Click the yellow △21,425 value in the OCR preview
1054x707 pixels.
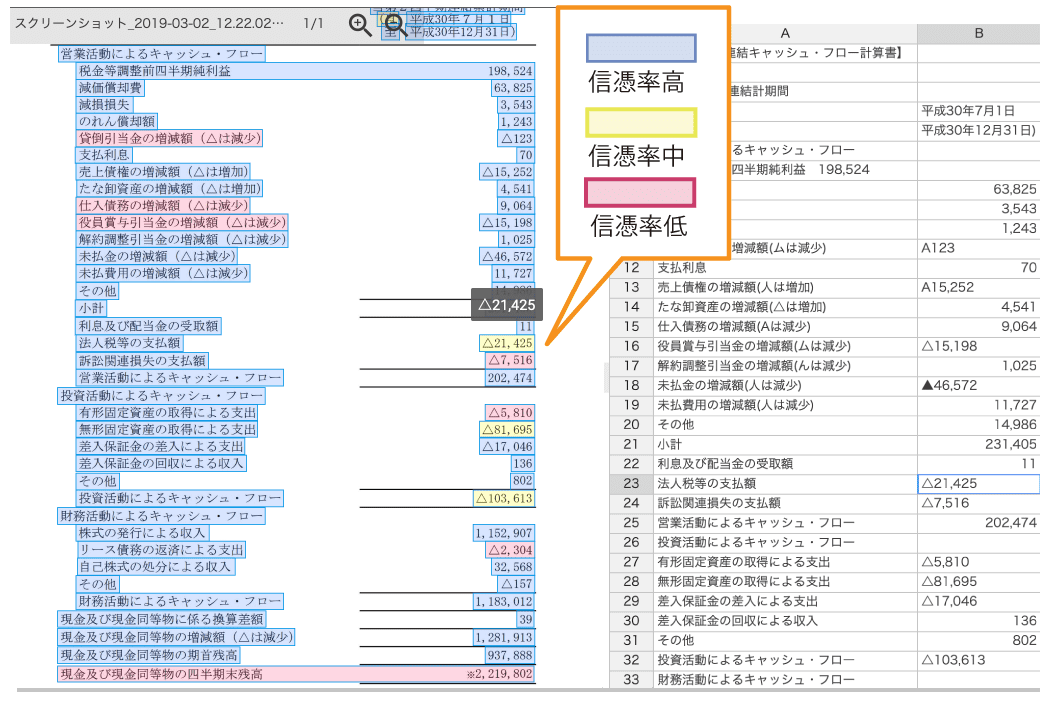click(x=507, y=343)
